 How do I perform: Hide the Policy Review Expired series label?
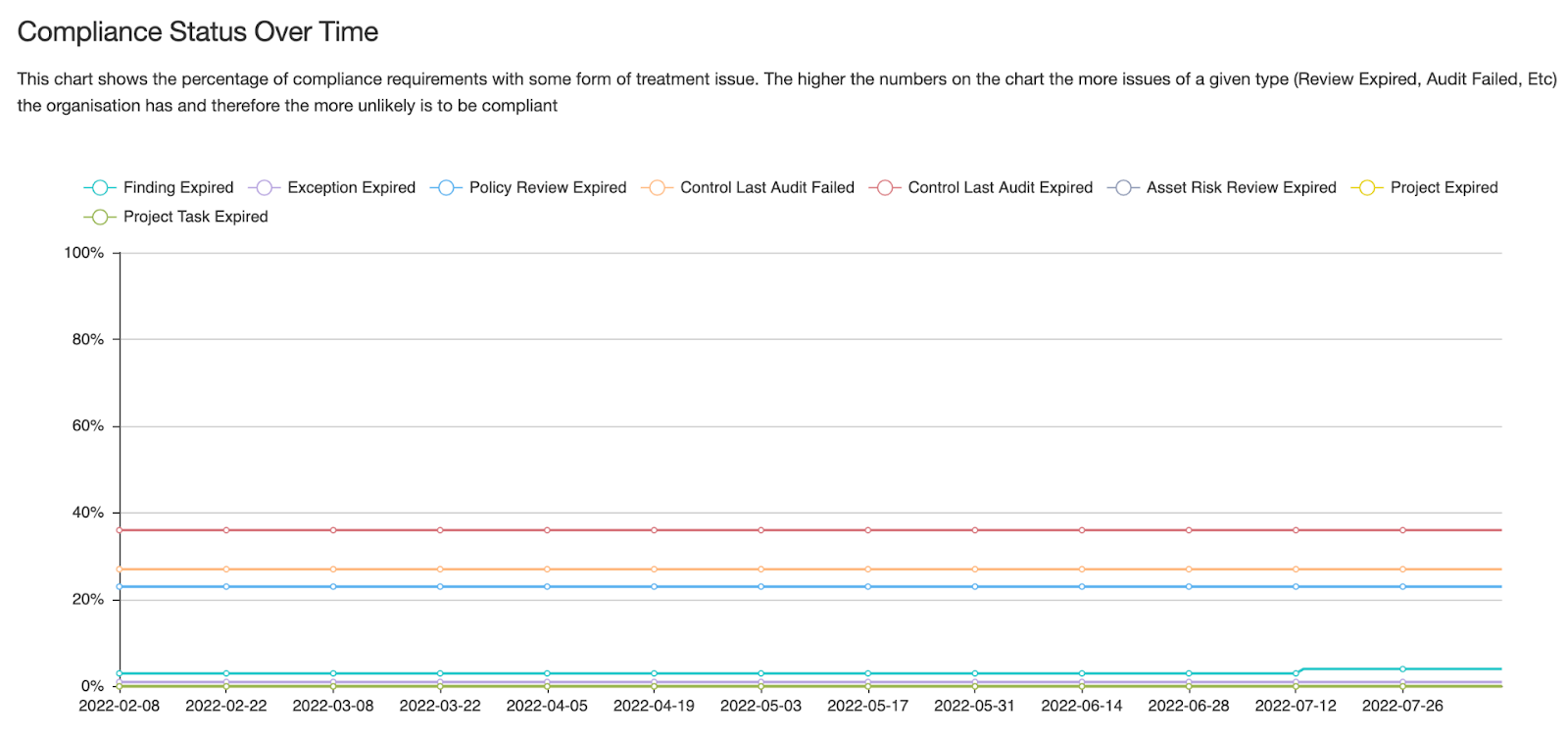click(x=548, y=187)
